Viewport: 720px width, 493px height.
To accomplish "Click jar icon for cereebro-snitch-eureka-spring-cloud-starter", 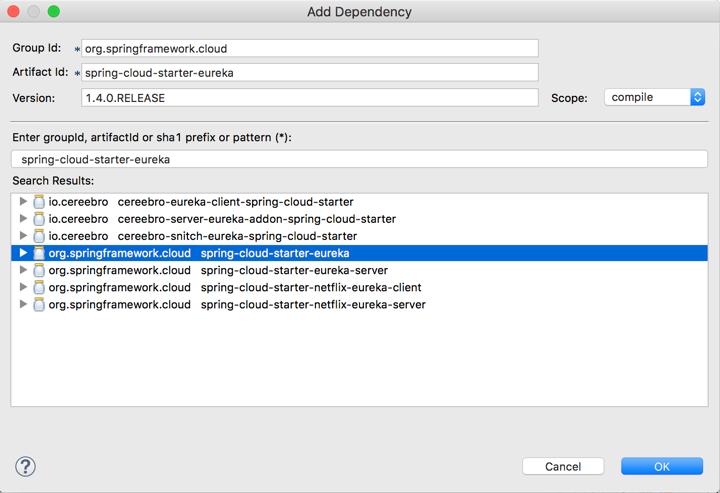I will click(39, 236).
